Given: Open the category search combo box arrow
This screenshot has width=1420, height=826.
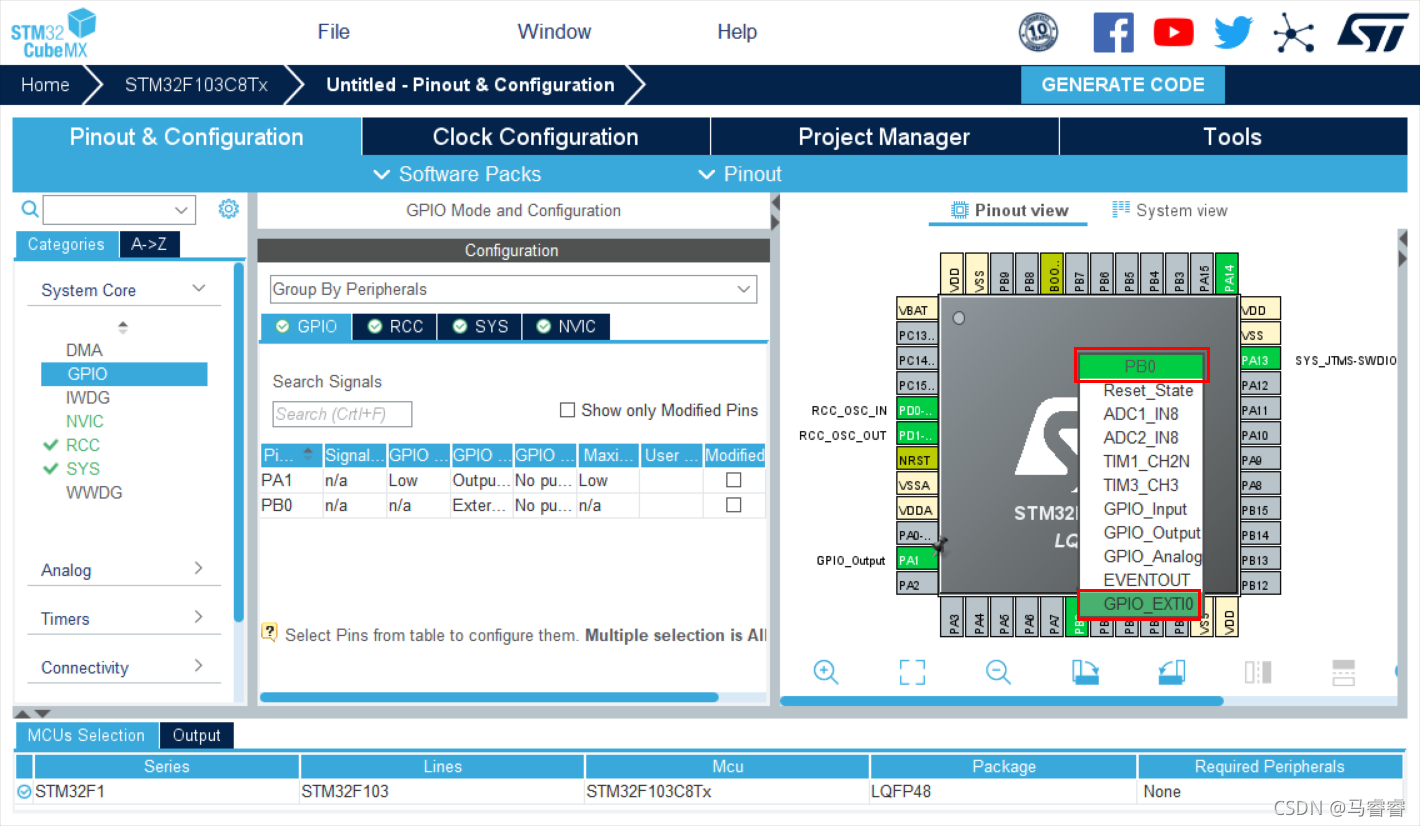Looking at the screenshot, I should coord(181,210).
